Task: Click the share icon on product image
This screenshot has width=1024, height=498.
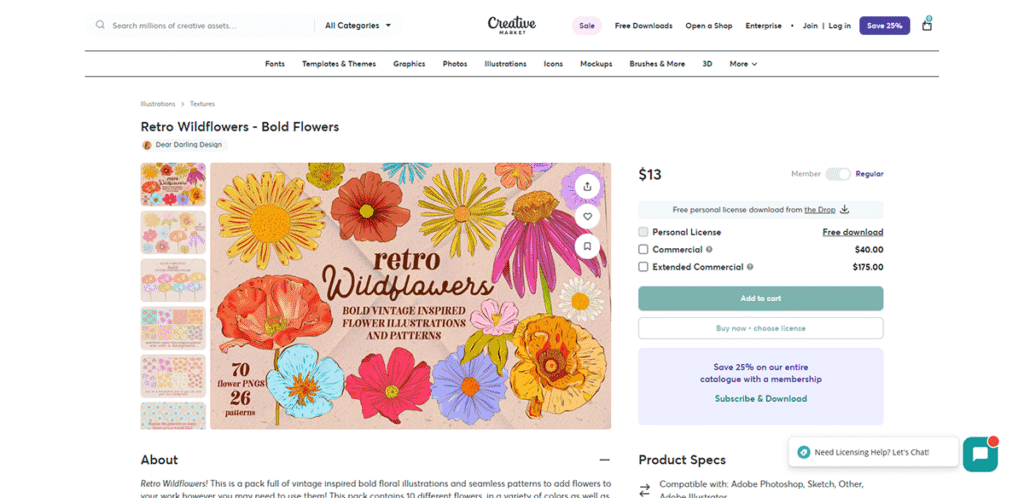Action: click(587, 186)
